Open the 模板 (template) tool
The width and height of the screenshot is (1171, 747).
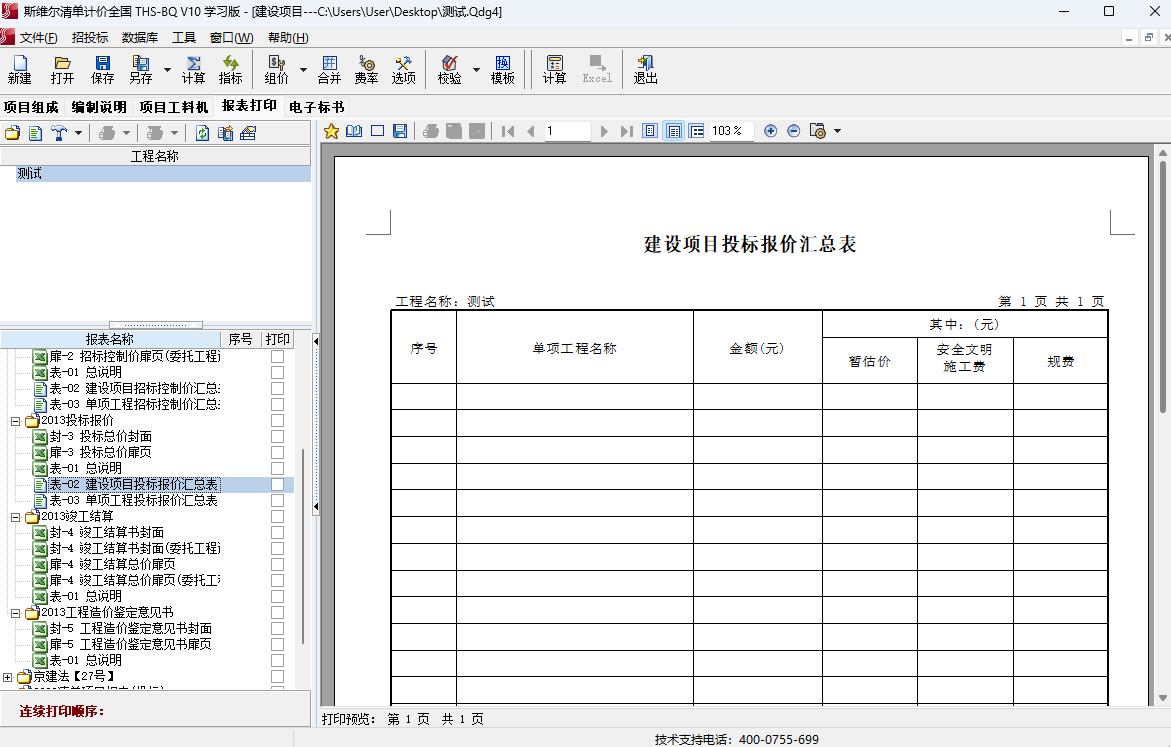[502, 69]
